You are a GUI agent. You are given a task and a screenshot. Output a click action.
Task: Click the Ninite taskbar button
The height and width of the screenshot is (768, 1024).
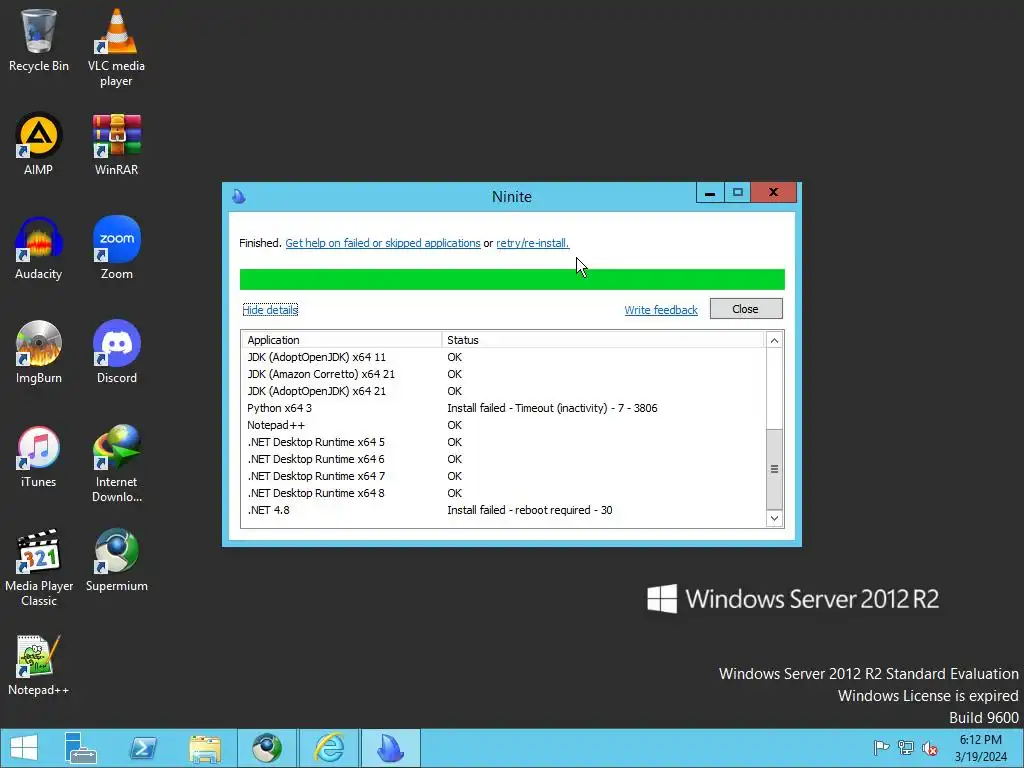[391, 748]
